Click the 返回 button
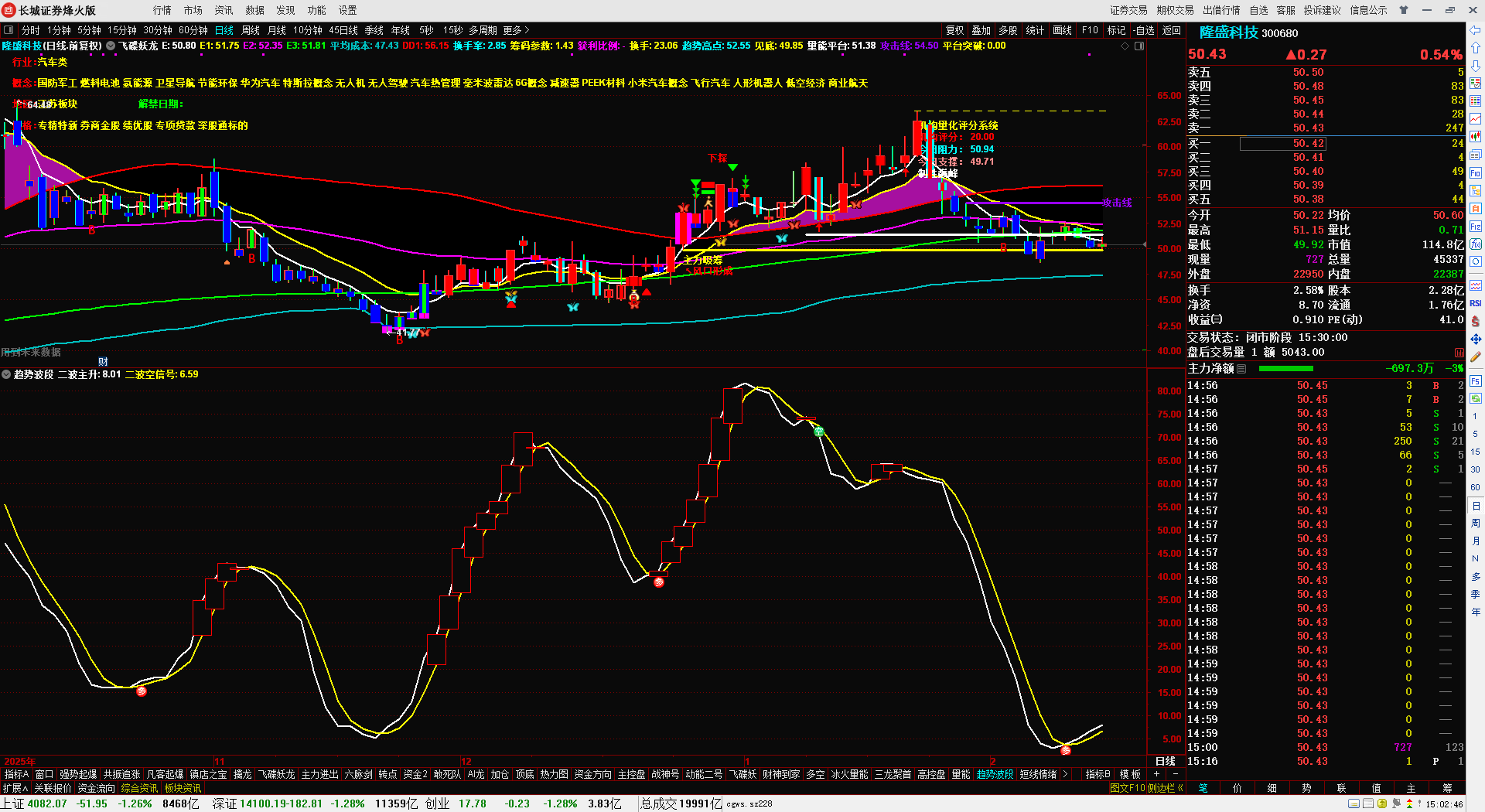Screen dimensions: 1485x812 [x=1172, y=30]
